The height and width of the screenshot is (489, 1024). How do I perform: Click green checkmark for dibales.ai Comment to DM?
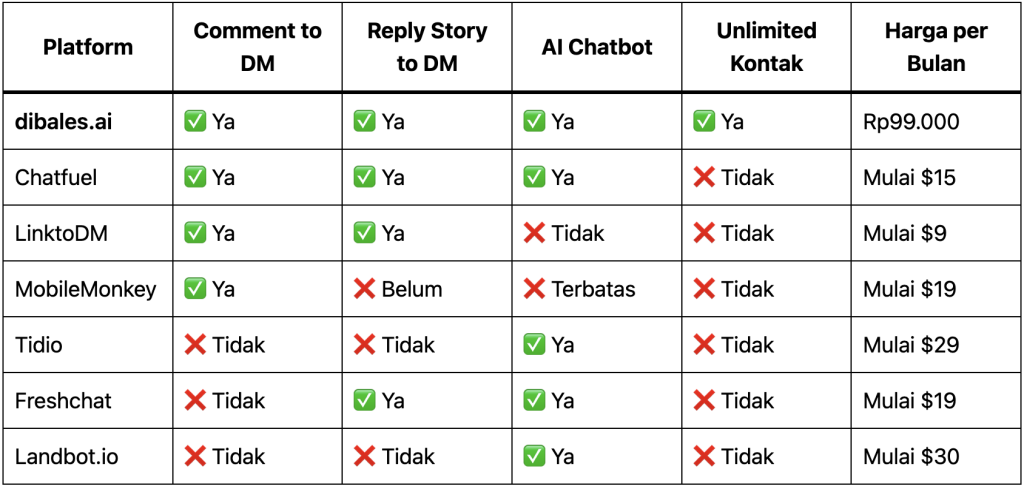point(195,122)
